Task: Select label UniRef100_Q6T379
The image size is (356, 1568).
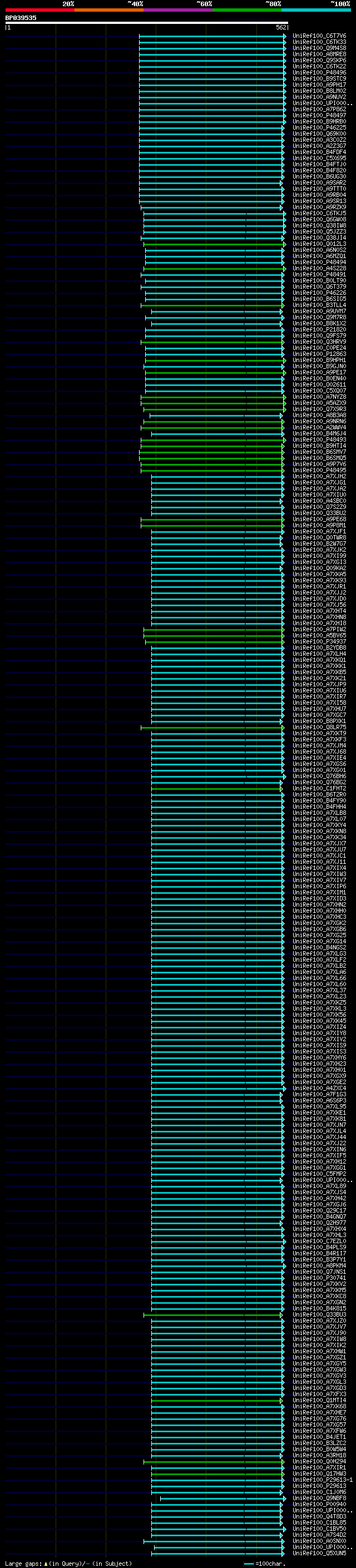Action: click(319, 286)
